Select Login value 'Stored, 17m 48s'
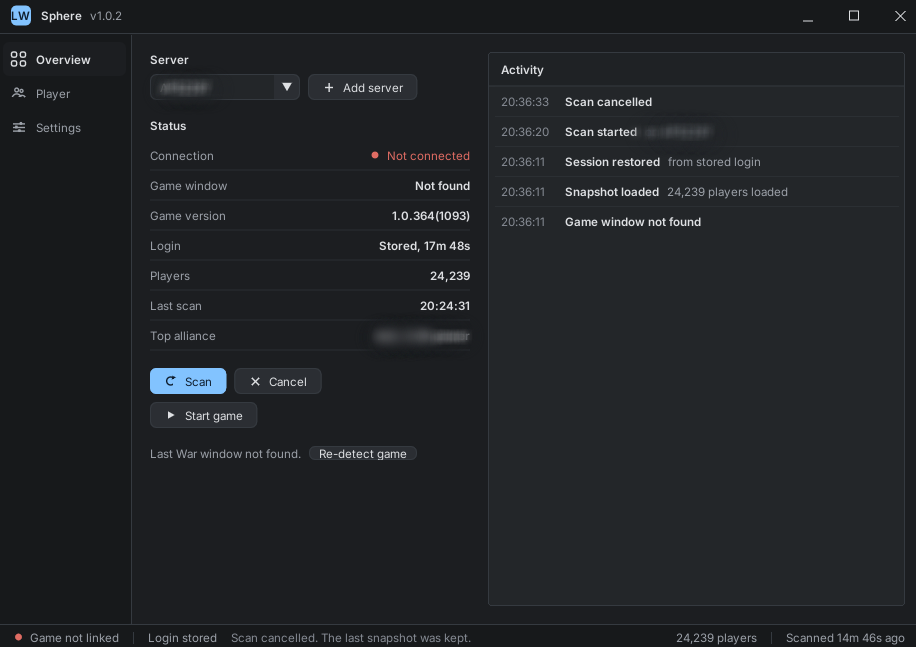 pos(424,246)
